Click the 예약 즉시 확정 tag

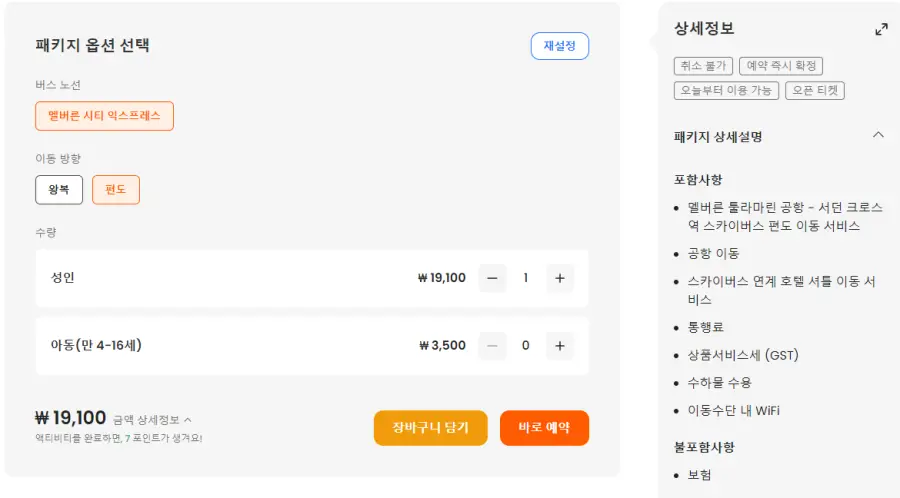pos(781,66)
